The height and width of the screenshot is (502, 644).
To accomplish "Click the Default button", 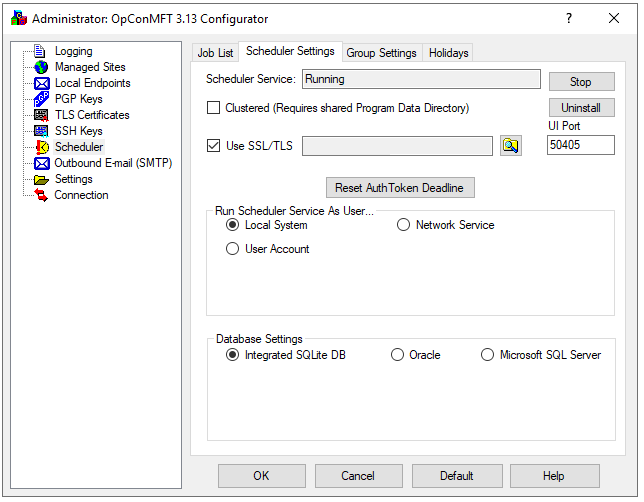I will (x=457, y=476).
